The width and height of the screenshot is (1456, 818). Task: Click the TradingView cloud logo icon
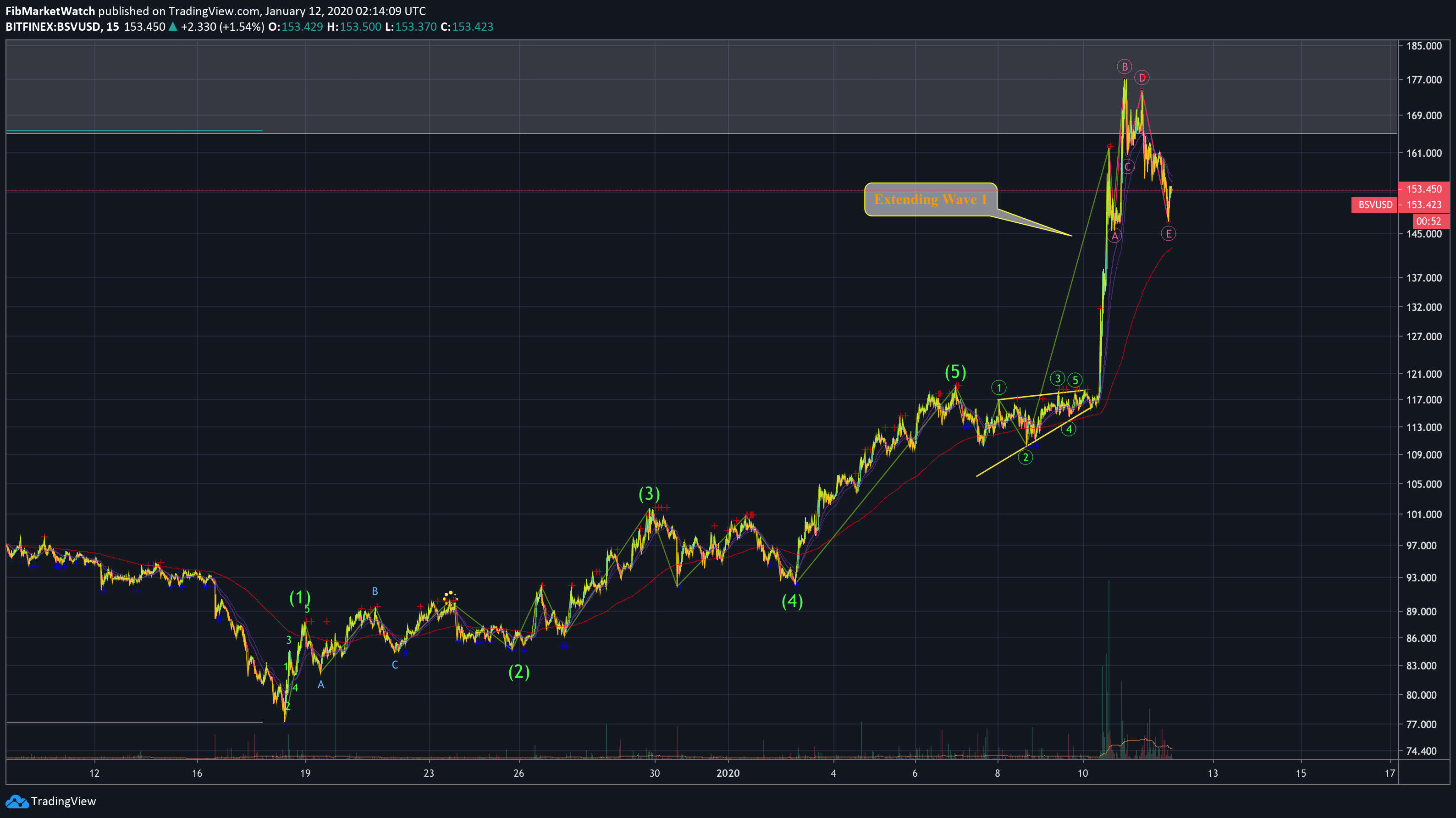pyautogui.click(x=17, y=801)
